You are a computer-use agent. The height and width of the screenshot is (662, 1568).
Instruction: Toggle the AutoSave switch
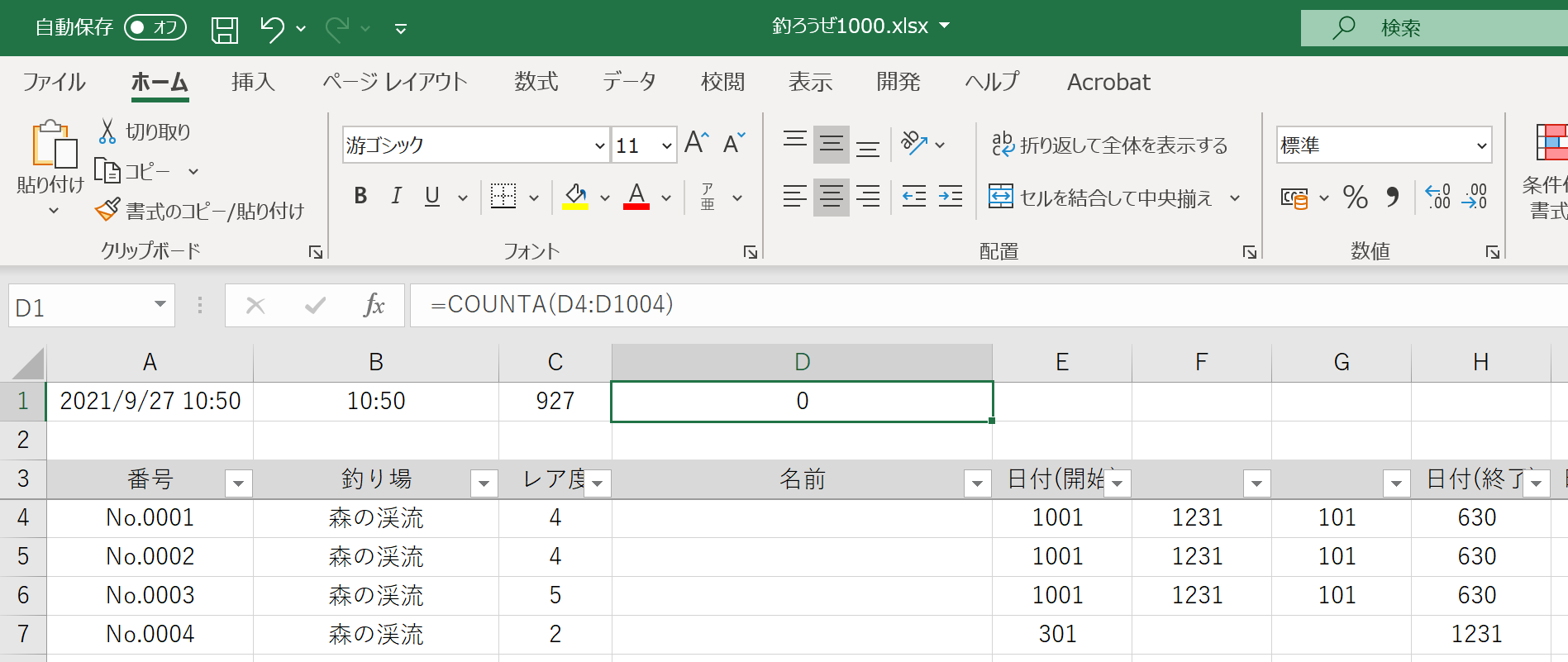coord(155,27)
